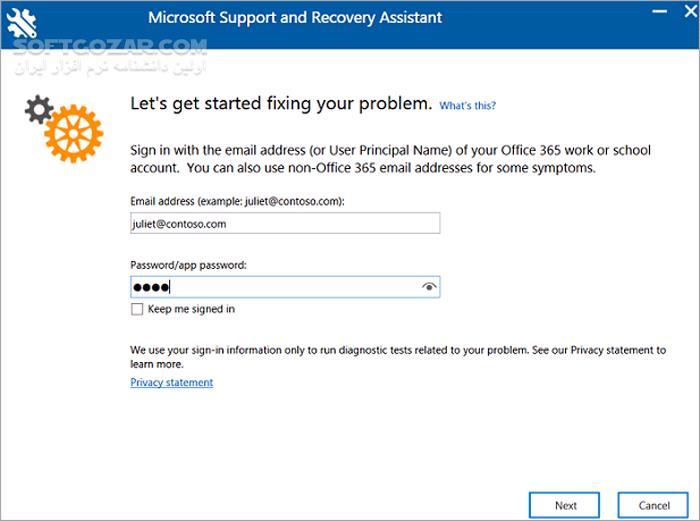Enable the Keep me signed in checkbox
The image size is (700, 521).
[x=137, y=309]
